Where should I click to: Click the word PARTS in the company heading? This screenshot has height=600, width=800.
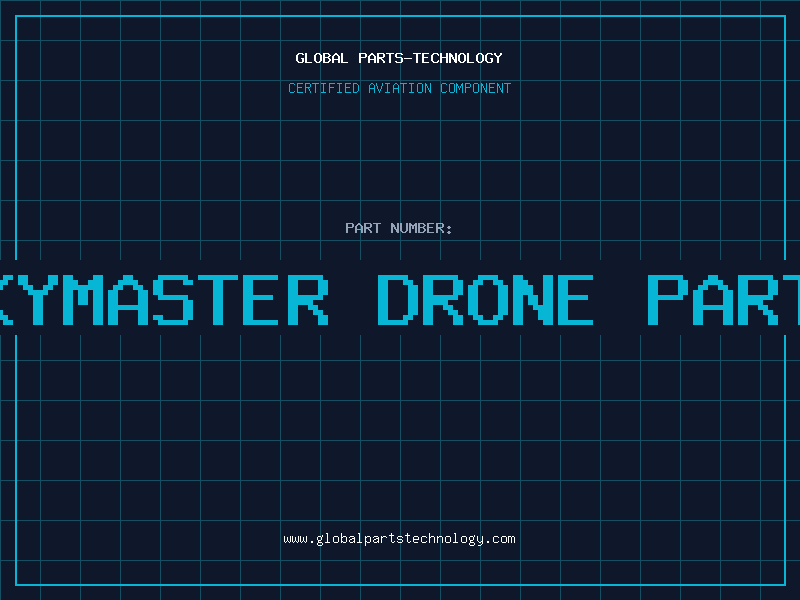381,58
